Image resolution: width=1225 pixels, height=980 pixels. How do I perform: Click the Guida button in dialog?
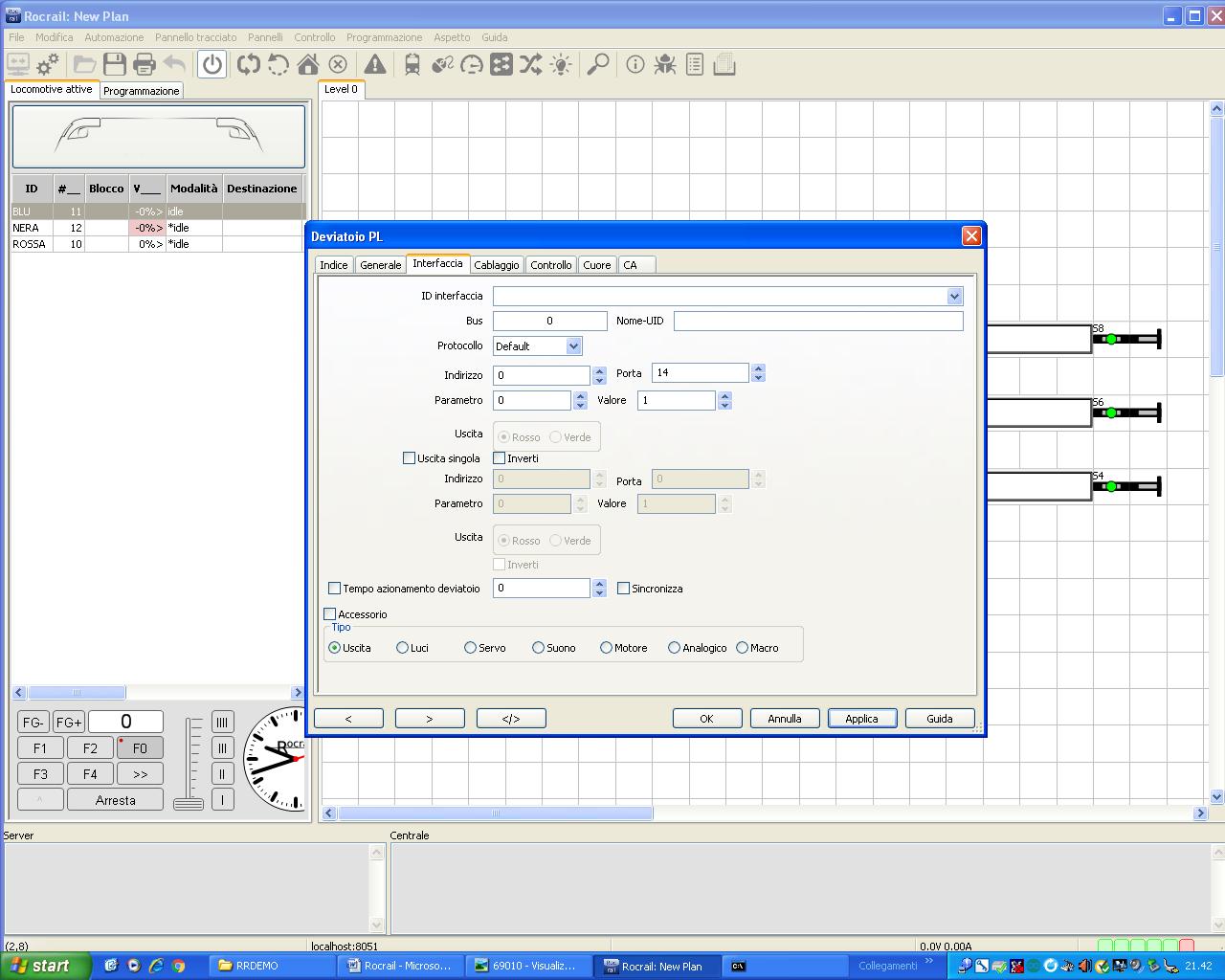click(x=939, y=719)
